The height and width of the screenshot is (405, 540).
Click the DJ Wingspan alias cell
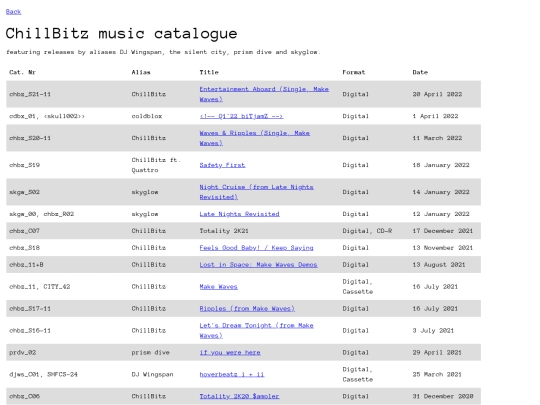click(x=152, y=374)
